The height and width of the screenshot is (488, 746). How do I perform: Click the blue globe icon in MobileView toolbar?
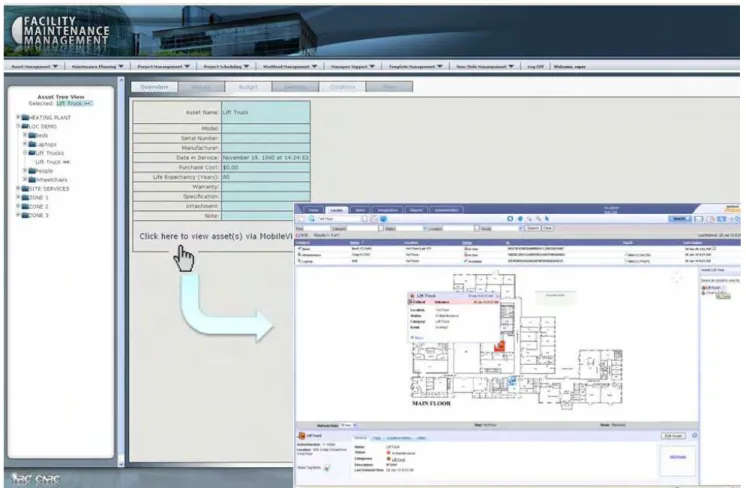[383, 219]
